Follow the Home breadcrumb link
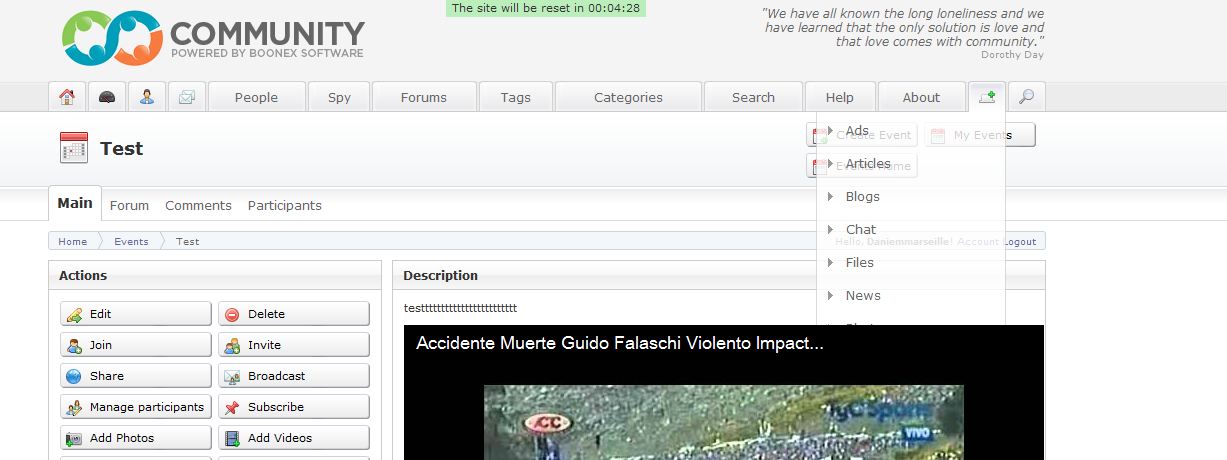Screen dimensions: 1227x460 point(72,241)
